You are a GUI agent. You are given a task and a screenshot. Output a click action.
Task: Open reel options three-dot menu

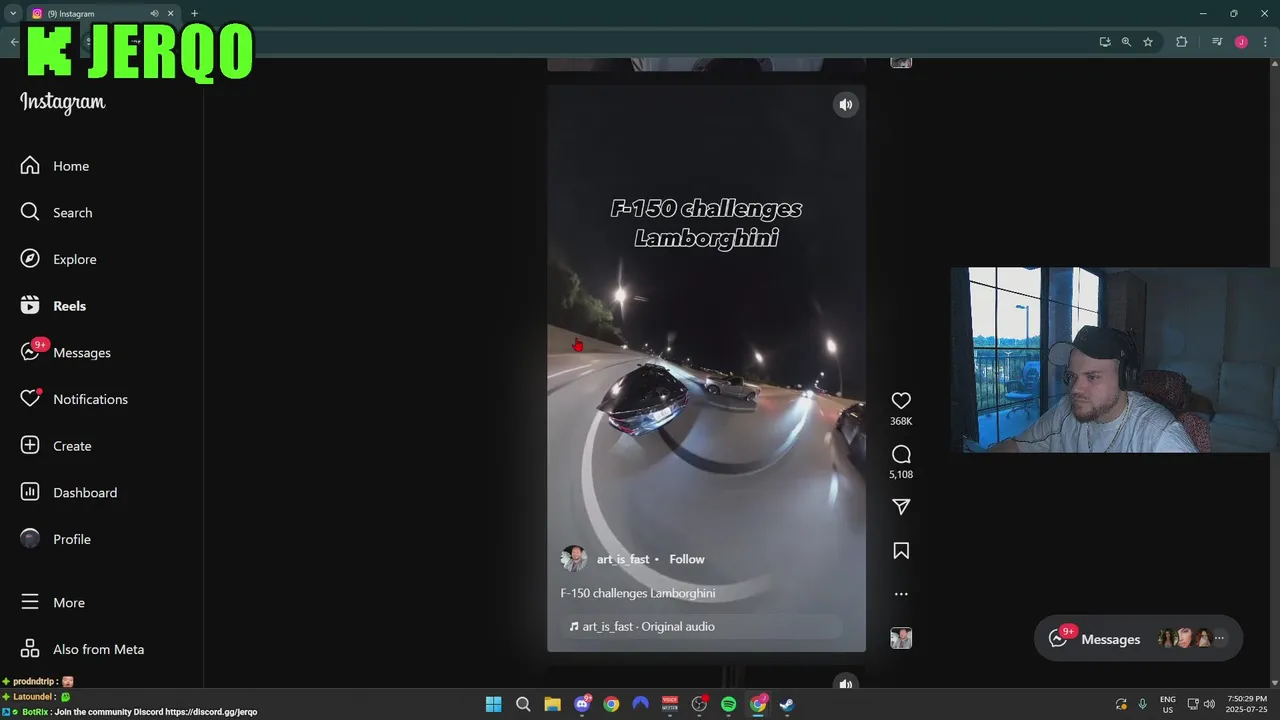pos(901,594)
